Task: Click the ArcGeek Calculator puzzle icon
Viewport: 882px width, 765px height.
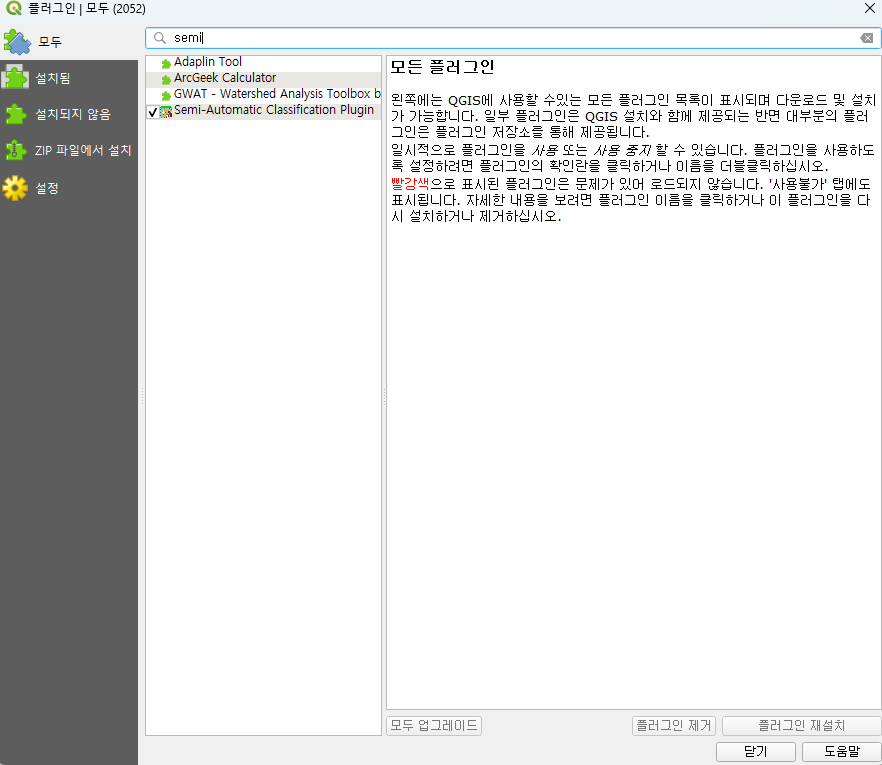Action: [x=166, y=80]
